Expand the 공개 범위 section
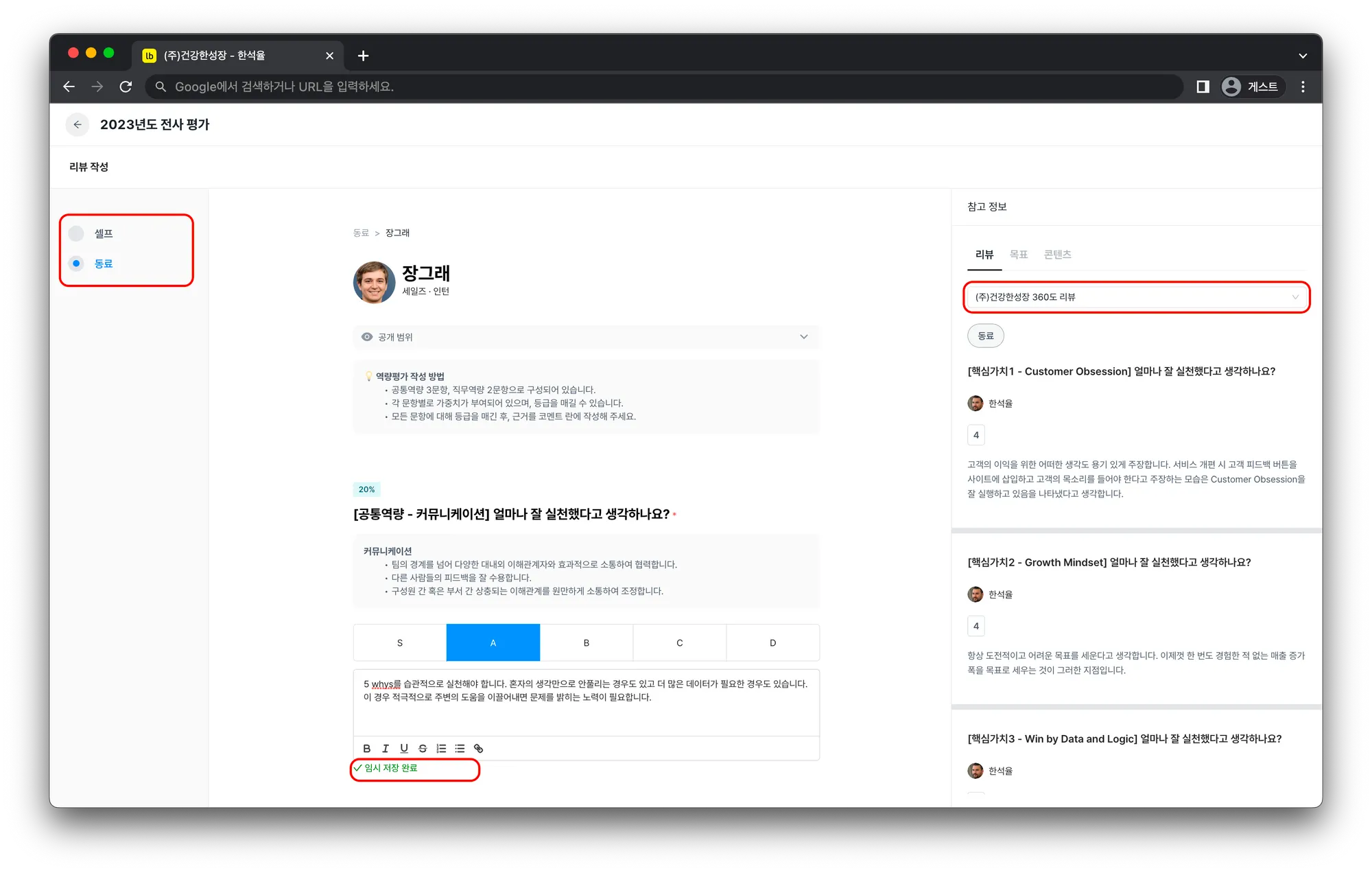Viewport: 1372px width, 873px height. pyautogui.click(x=587, y=337)
